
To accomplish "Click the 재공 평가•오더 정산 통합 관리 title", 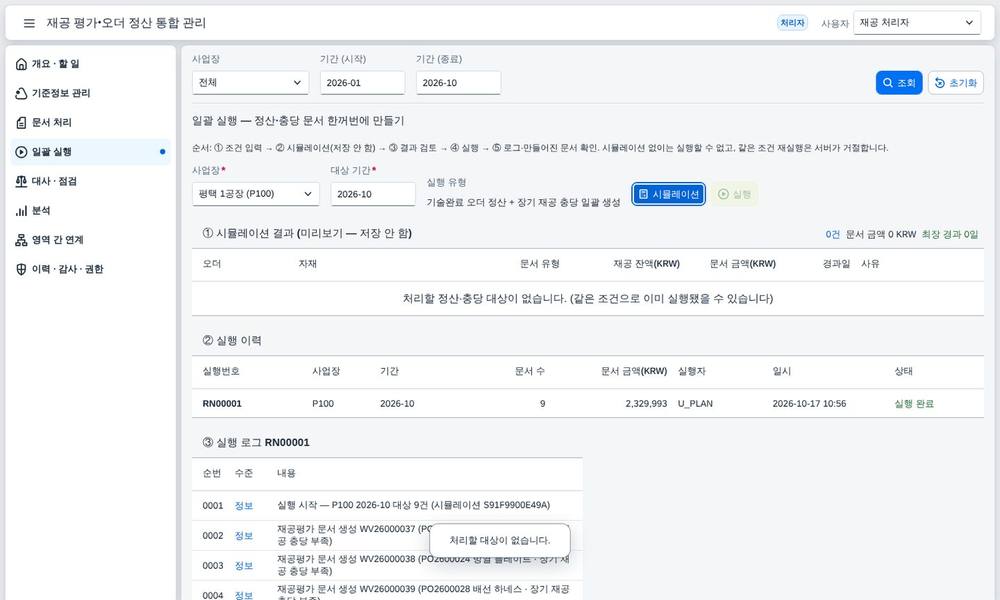I will click(x=126, y=23).
